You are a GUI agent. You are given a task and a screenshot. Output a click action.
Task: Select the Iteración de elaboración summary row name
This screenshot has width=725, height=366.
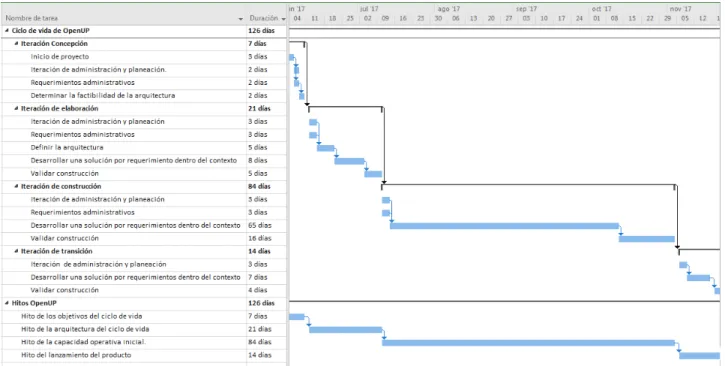60,109
